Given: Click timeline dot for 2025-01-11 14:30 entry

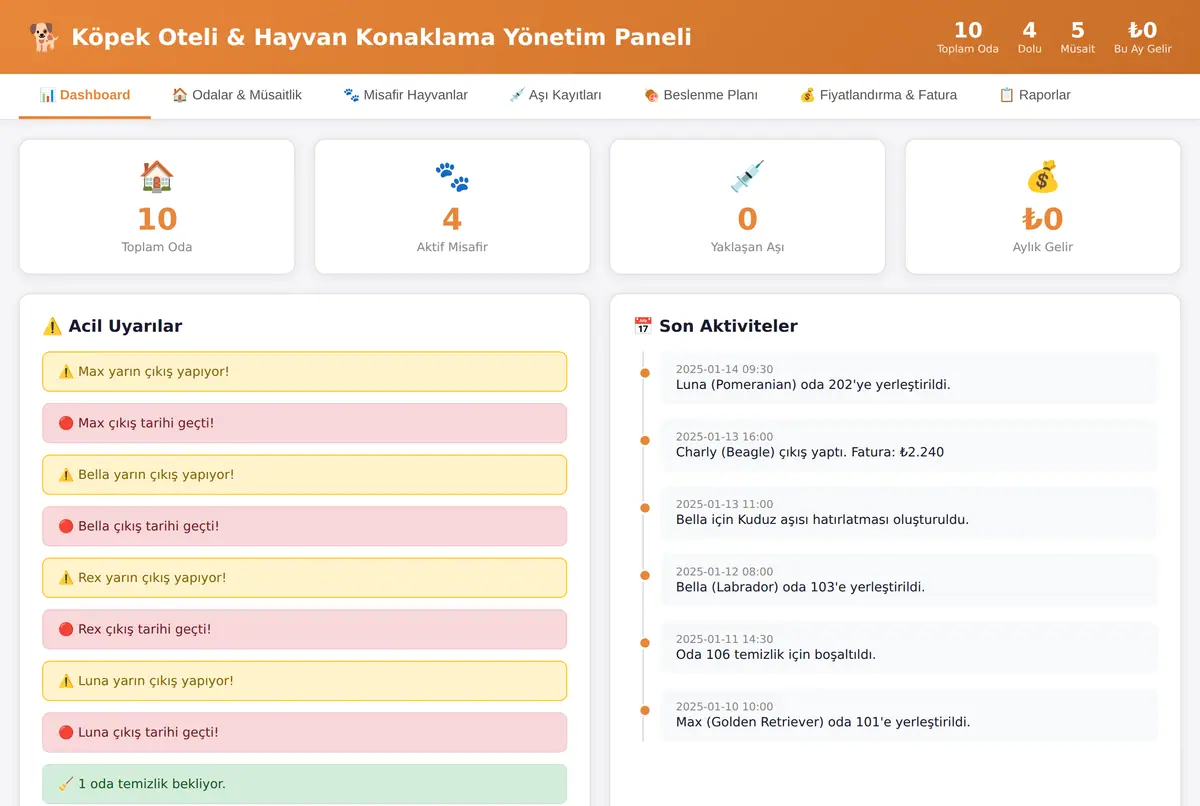Looking at the screenshot, I should click(645, 642).
